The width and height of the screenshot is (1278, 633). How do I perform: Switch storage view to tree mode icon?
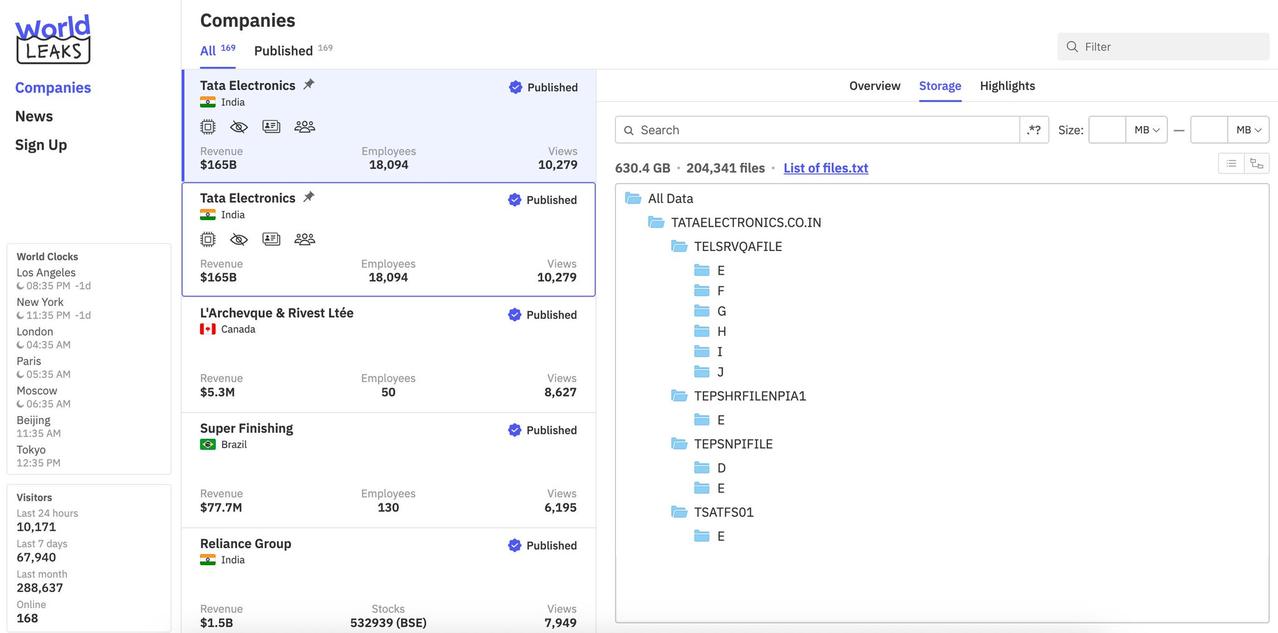[x=1257, y=163]
